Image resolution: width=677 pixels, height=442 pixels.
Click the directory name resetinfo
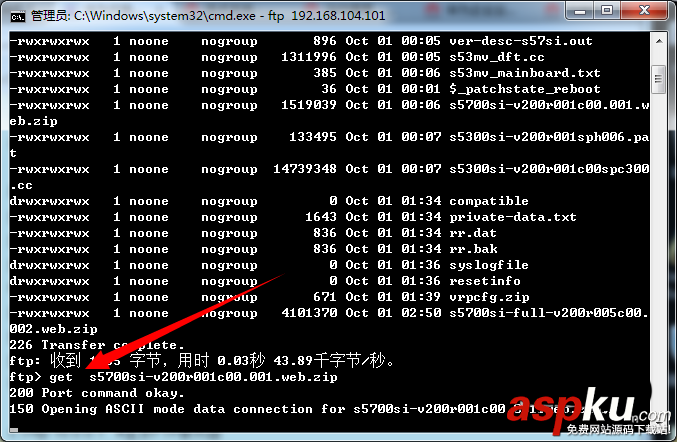485,281
